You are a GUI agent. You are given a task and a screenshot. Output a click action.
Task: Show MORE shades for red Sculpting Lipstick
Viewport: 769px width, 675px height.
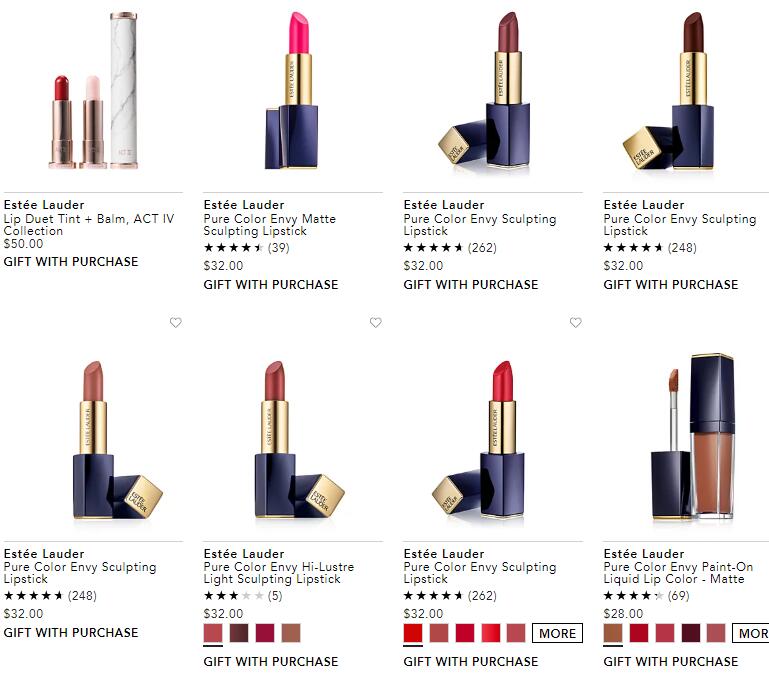coord(558,633)
